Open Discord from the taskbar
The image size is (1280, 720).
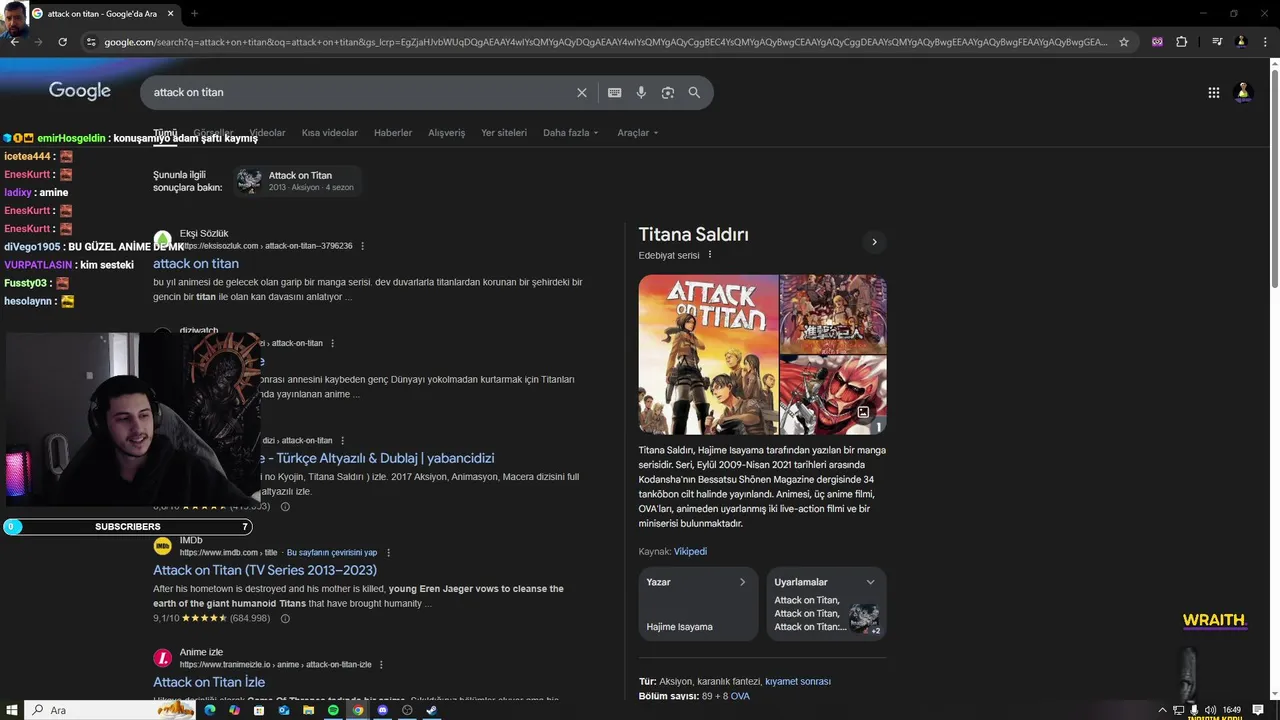[382, 710]
